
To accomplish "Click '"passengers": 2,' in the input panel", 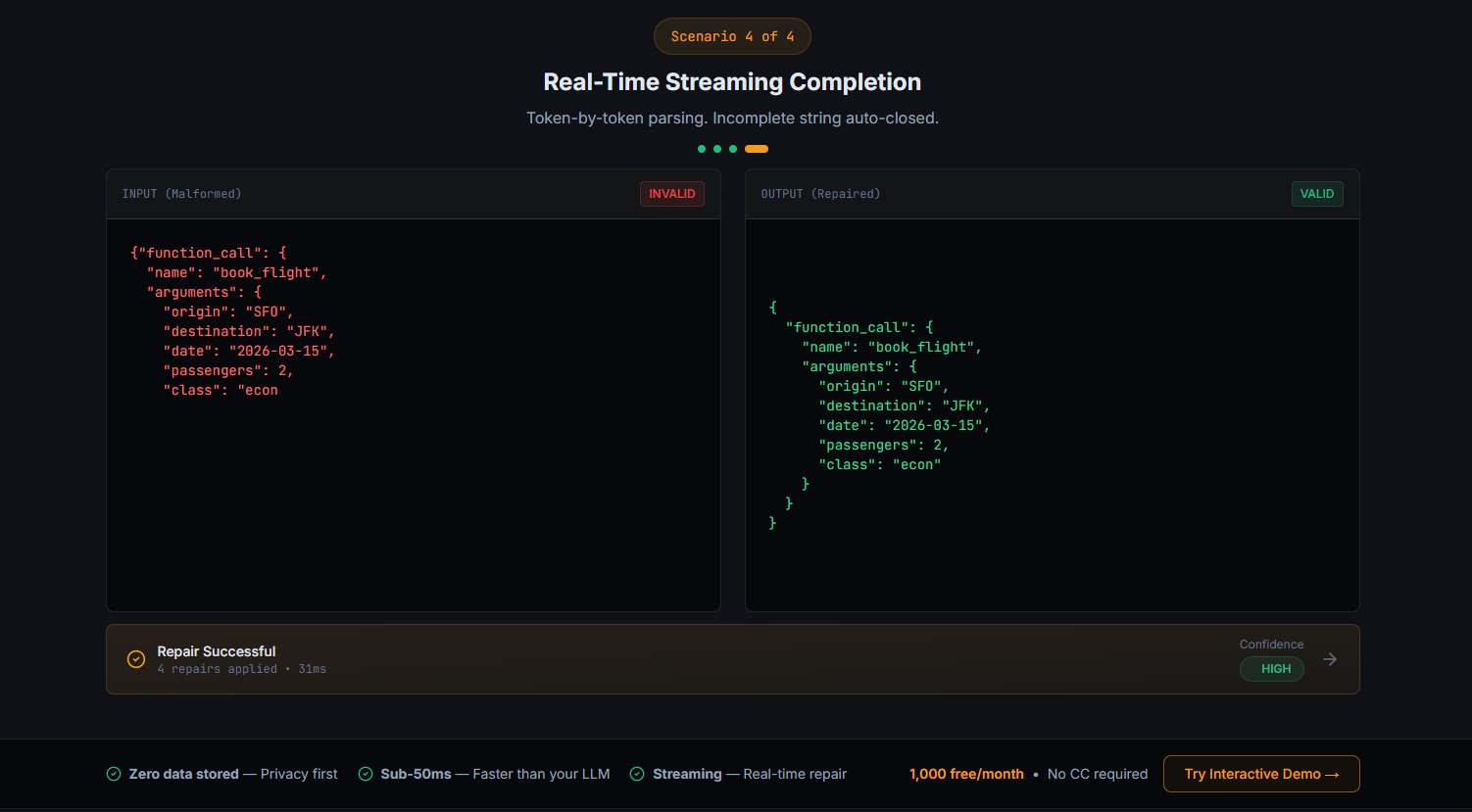I will click(x=228, y=370).
